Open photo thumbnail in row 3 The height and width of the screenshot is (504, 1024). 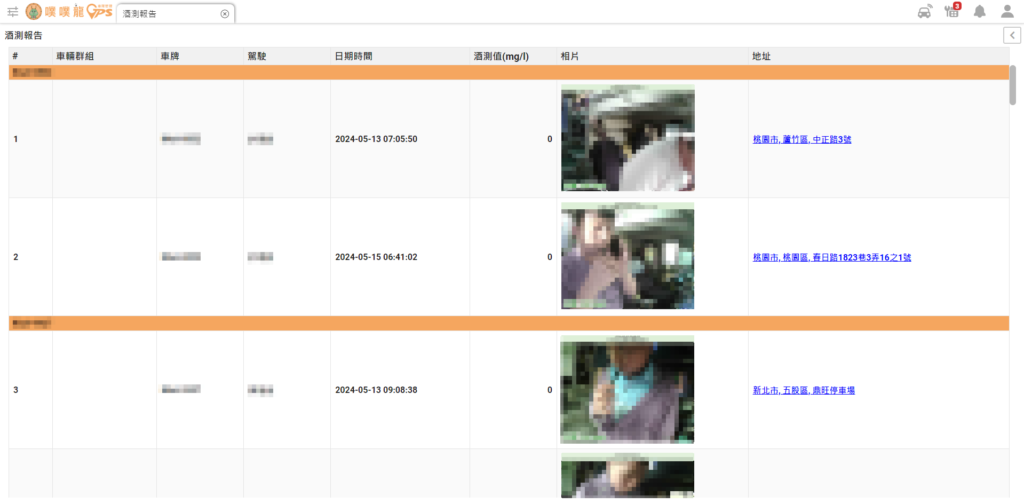click(628, 389)
